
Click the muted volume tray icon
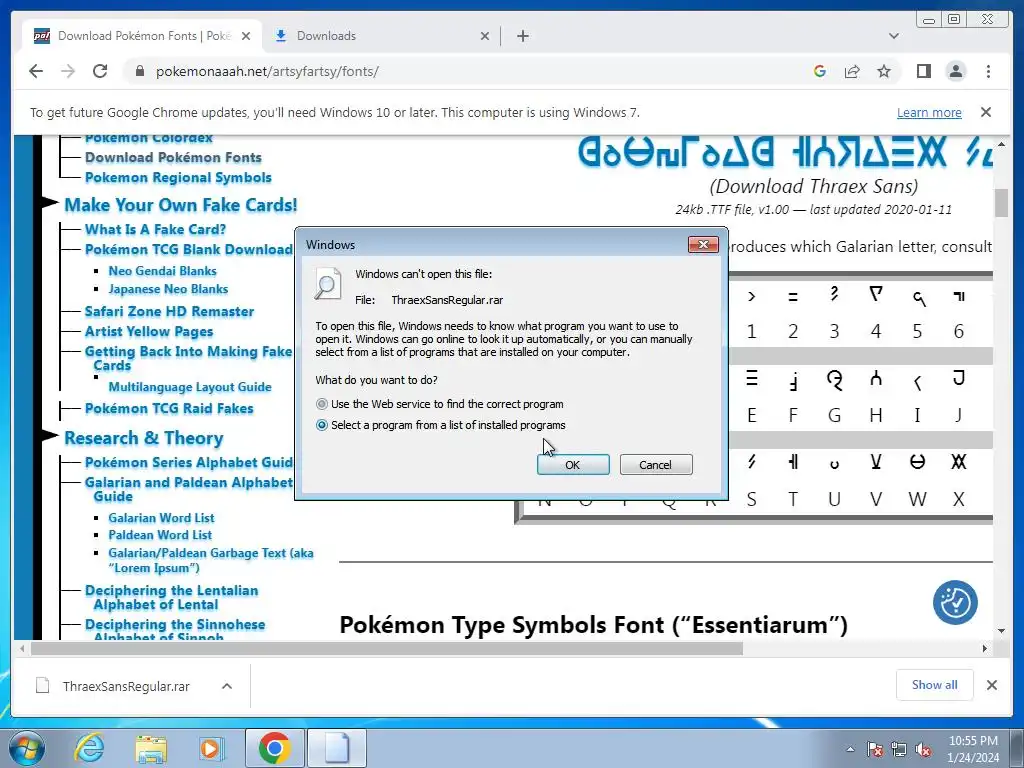tap(923, 749)
